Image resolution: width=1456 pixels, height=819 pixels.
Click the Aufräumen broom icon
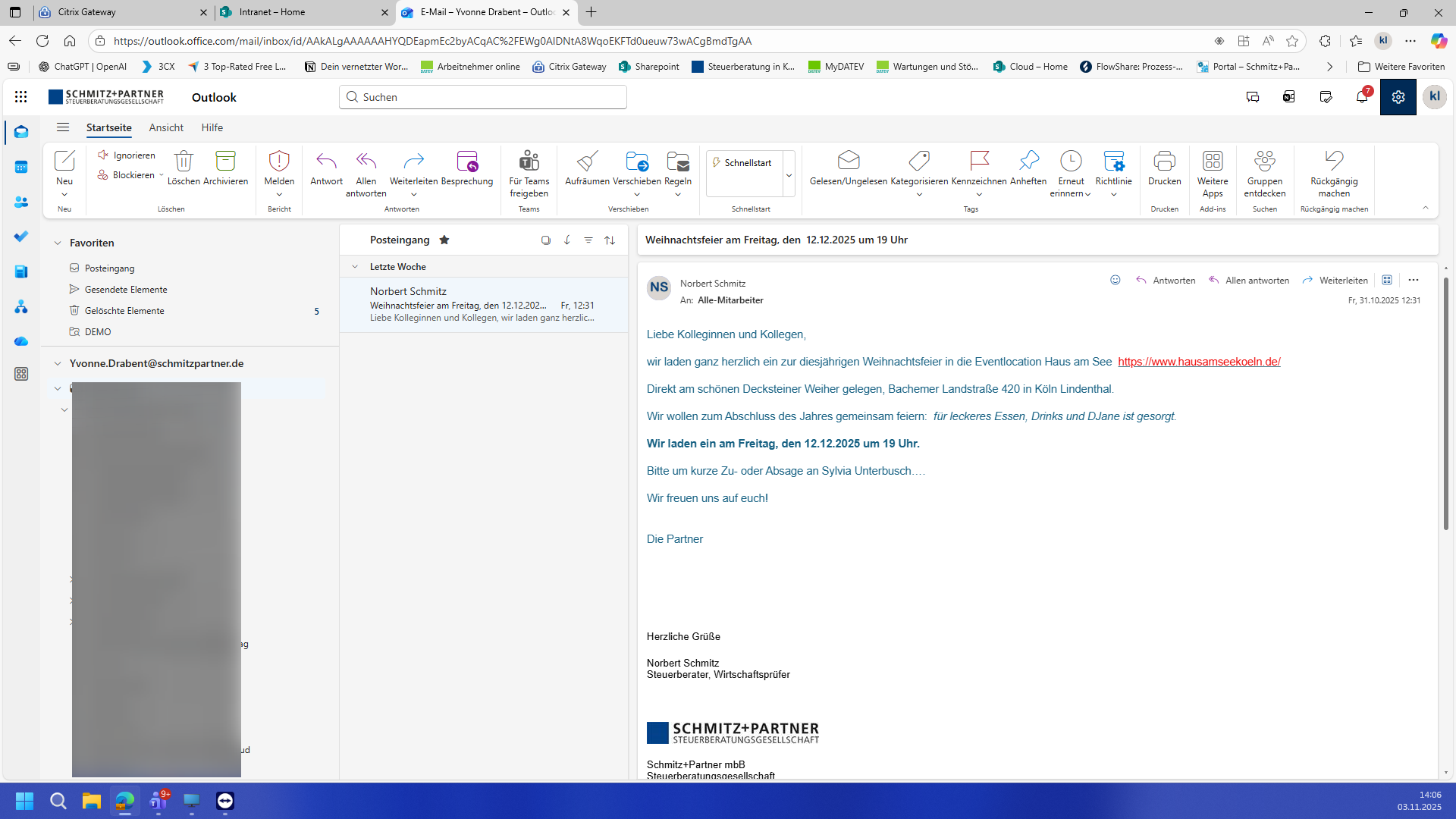click(587, 162)
